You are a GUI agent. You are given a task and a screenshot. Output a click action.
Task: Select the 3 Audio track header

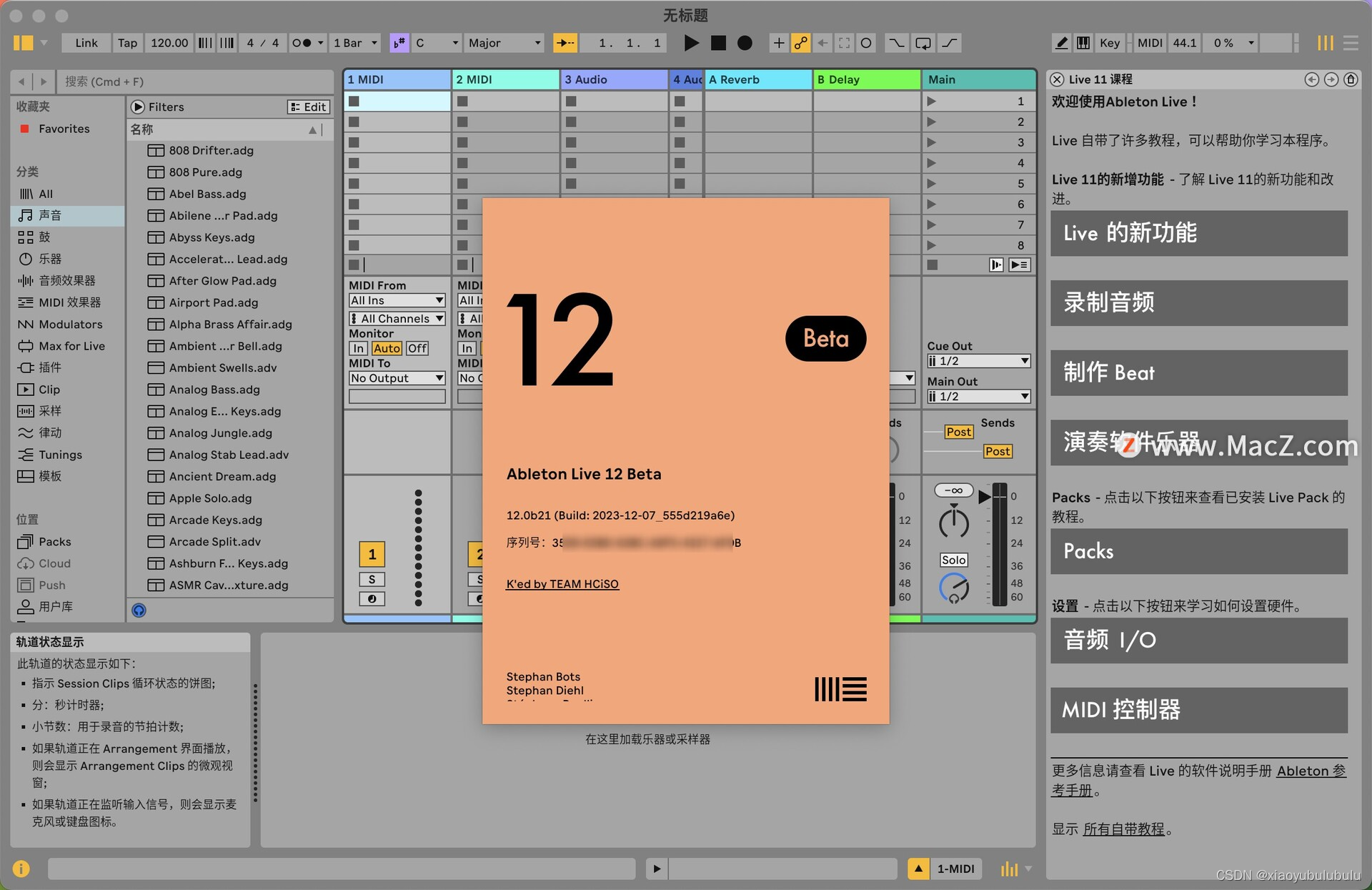pyautogui.click(x=614, y=79)
